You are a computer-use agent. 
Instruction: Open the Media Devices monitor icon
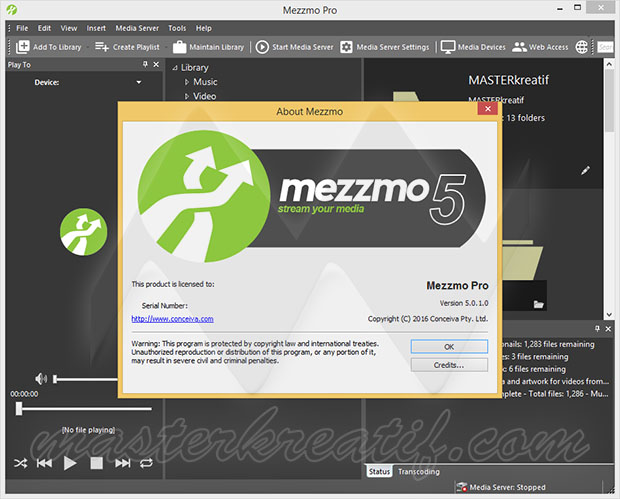coord(448,47)
